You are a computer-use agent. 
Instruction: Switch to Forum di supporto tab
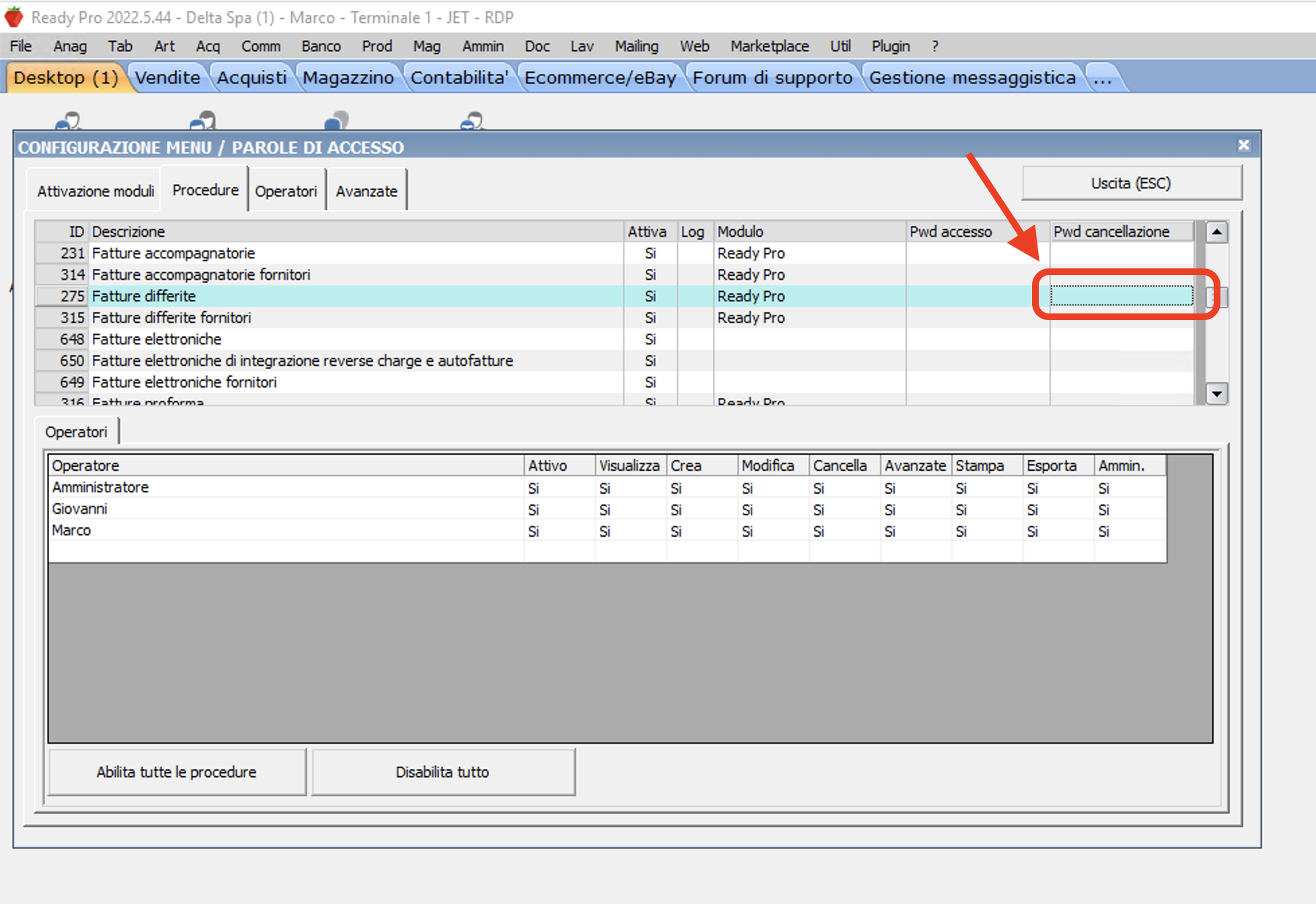point(772,77)
